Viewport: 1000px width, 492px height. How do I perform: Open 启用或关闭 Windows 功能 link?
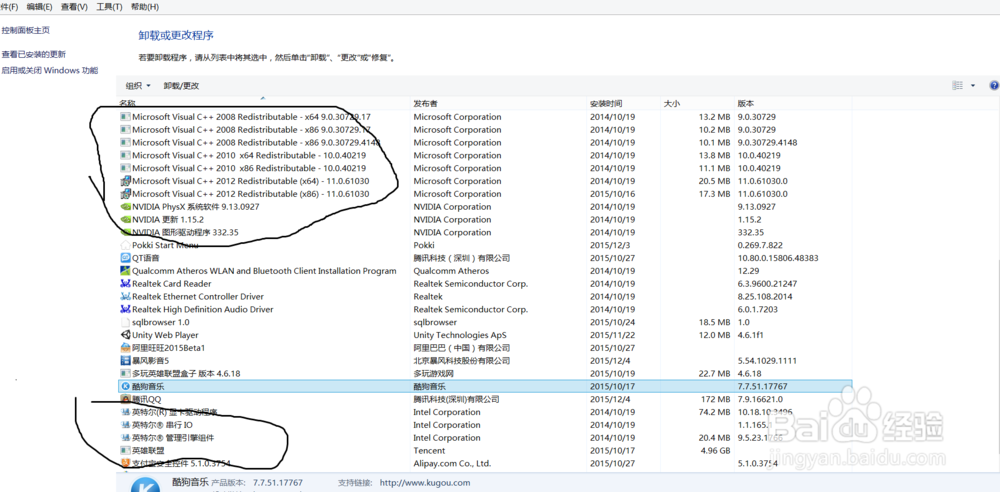(x=50, y=70)
